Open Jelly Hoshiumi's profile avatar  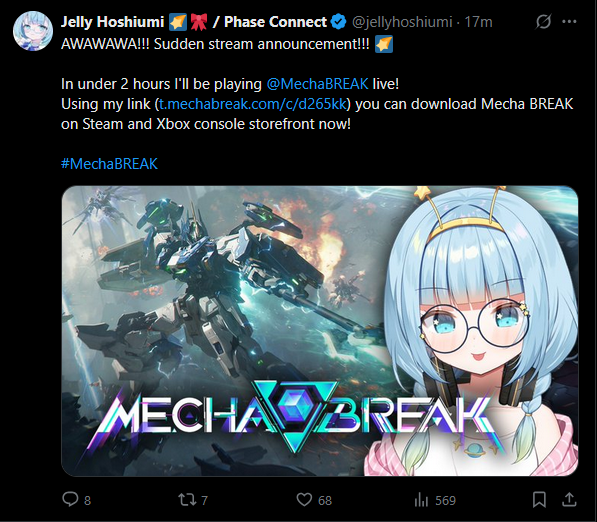click(33, 31)
